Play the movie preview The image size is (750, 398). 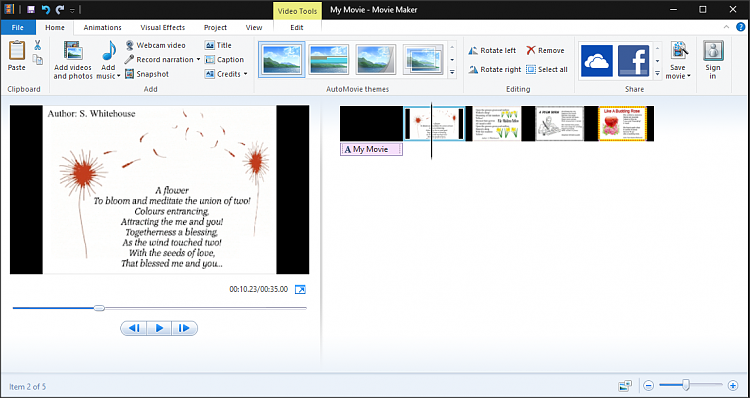click(159, 328)
